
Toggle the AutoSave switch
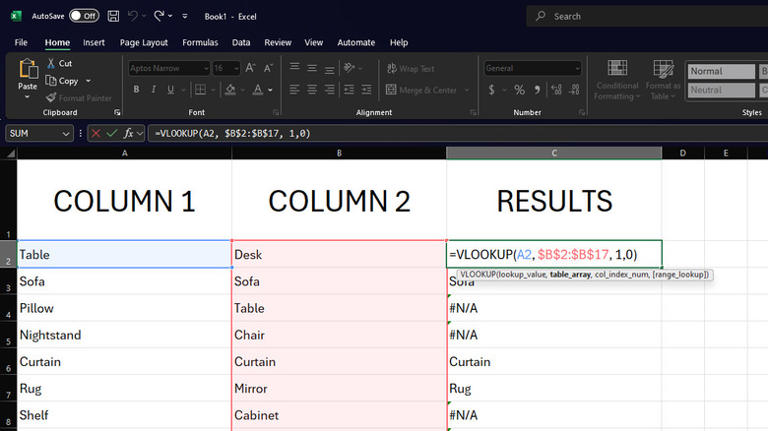[84, 16]
